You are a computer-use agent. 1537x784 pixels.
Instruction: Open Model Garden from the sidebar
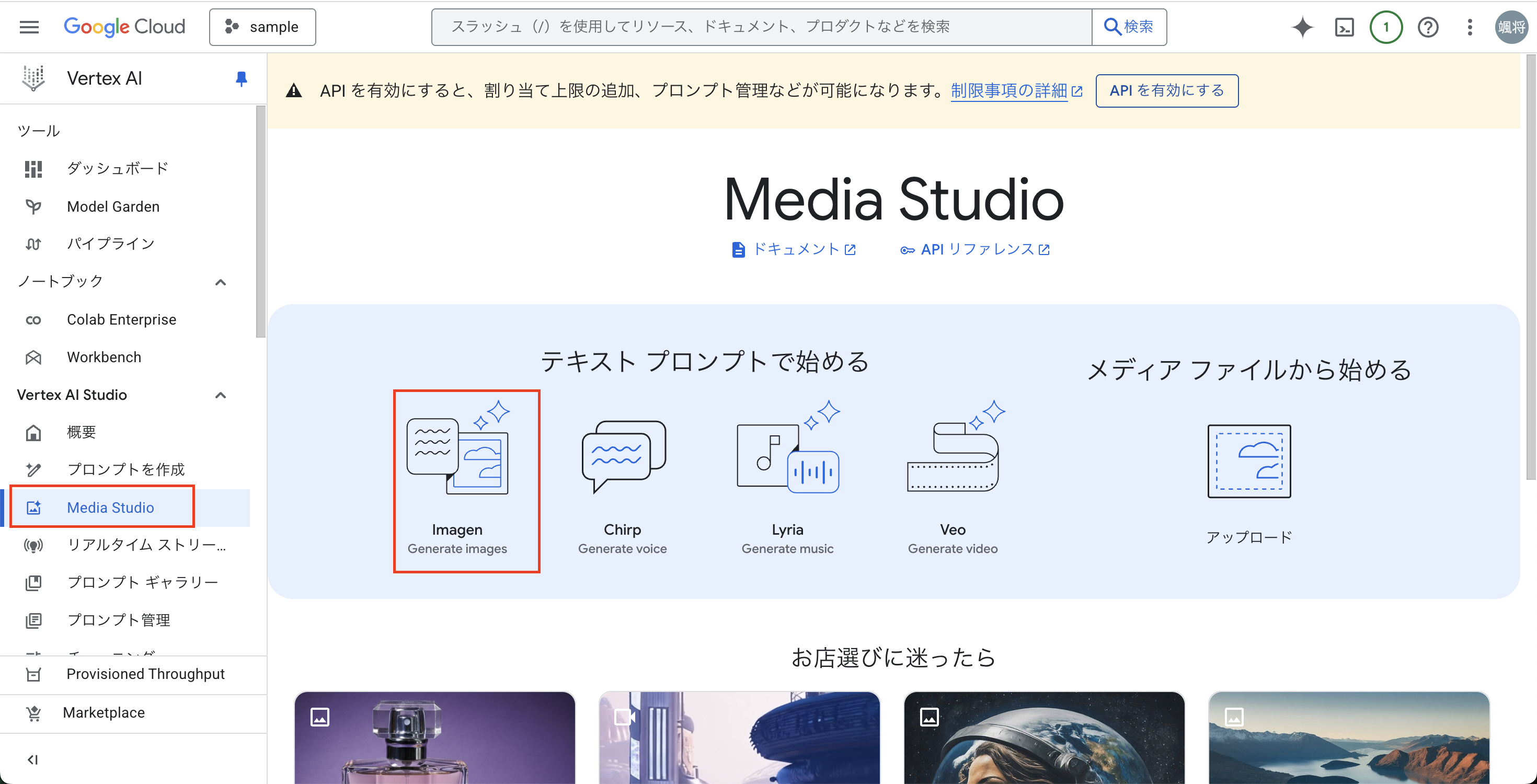pyautogui.click(x=113, y=206)
